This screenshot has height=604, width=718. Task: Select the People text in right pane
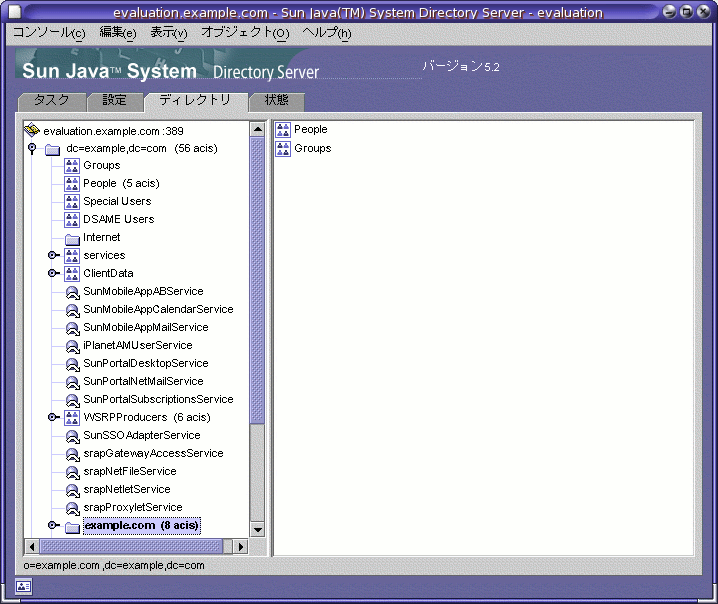tap(311, 130)
